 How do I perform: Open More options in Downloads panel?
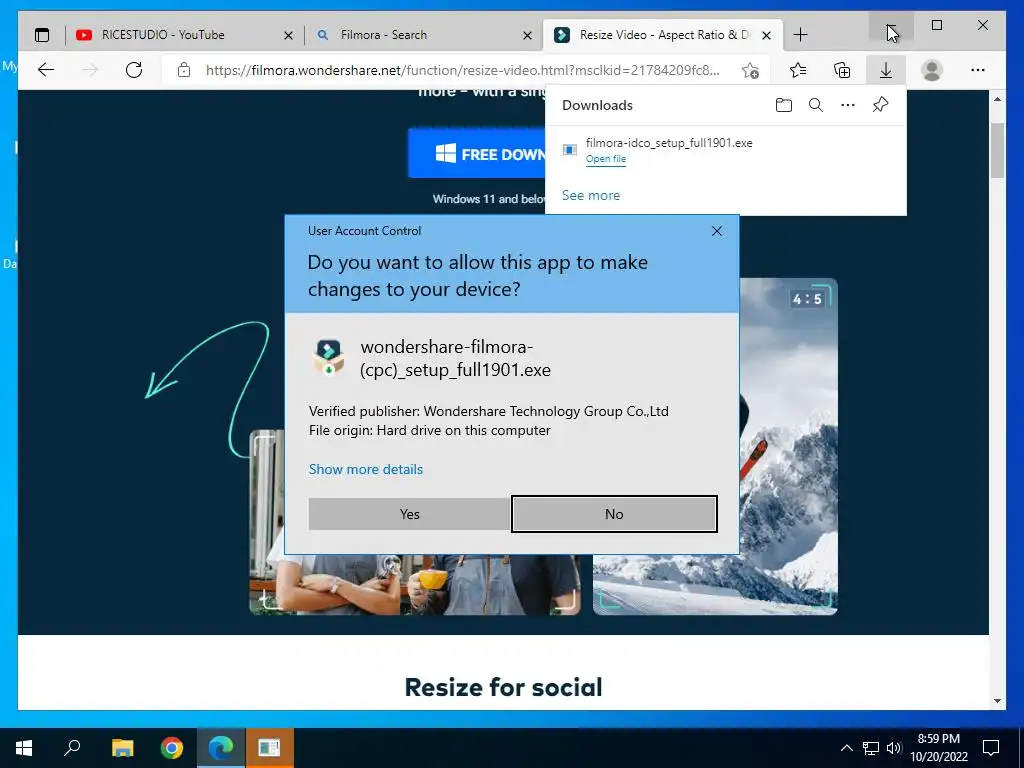tap(848, 105)
